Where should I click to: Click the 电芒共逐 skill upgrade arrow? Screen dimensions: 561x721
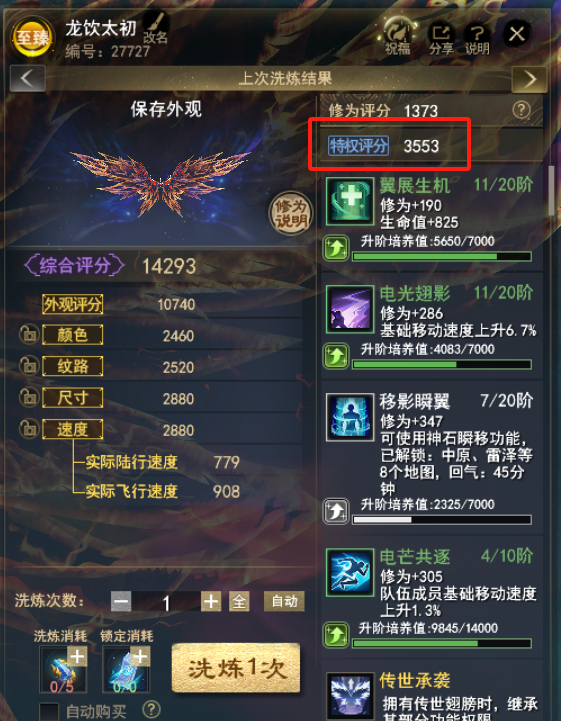pyautogui.click(x=336, y=635)
